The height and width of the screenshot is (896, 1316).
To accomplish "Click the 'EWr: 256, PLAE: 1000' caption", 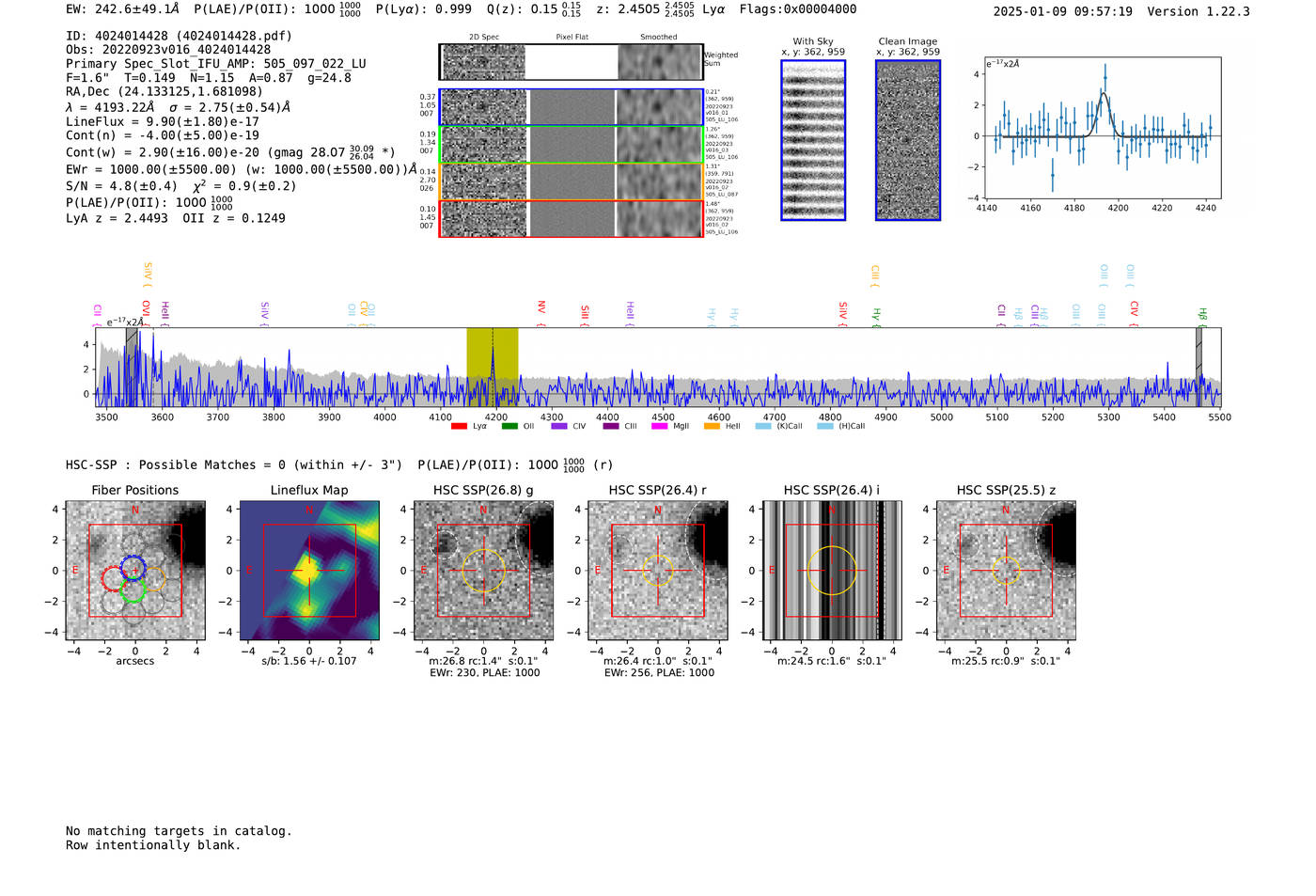I will tap(659, 673).
